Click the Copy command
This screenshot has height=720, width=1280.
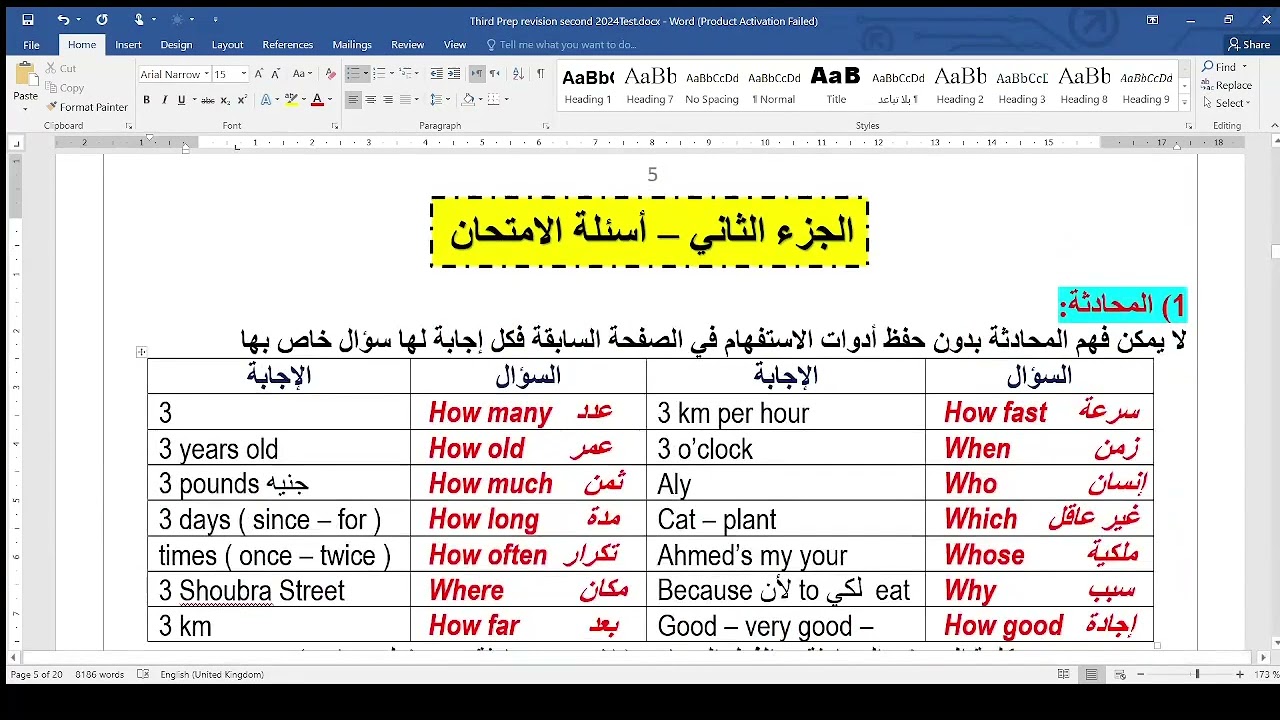(x=64, y=88)
